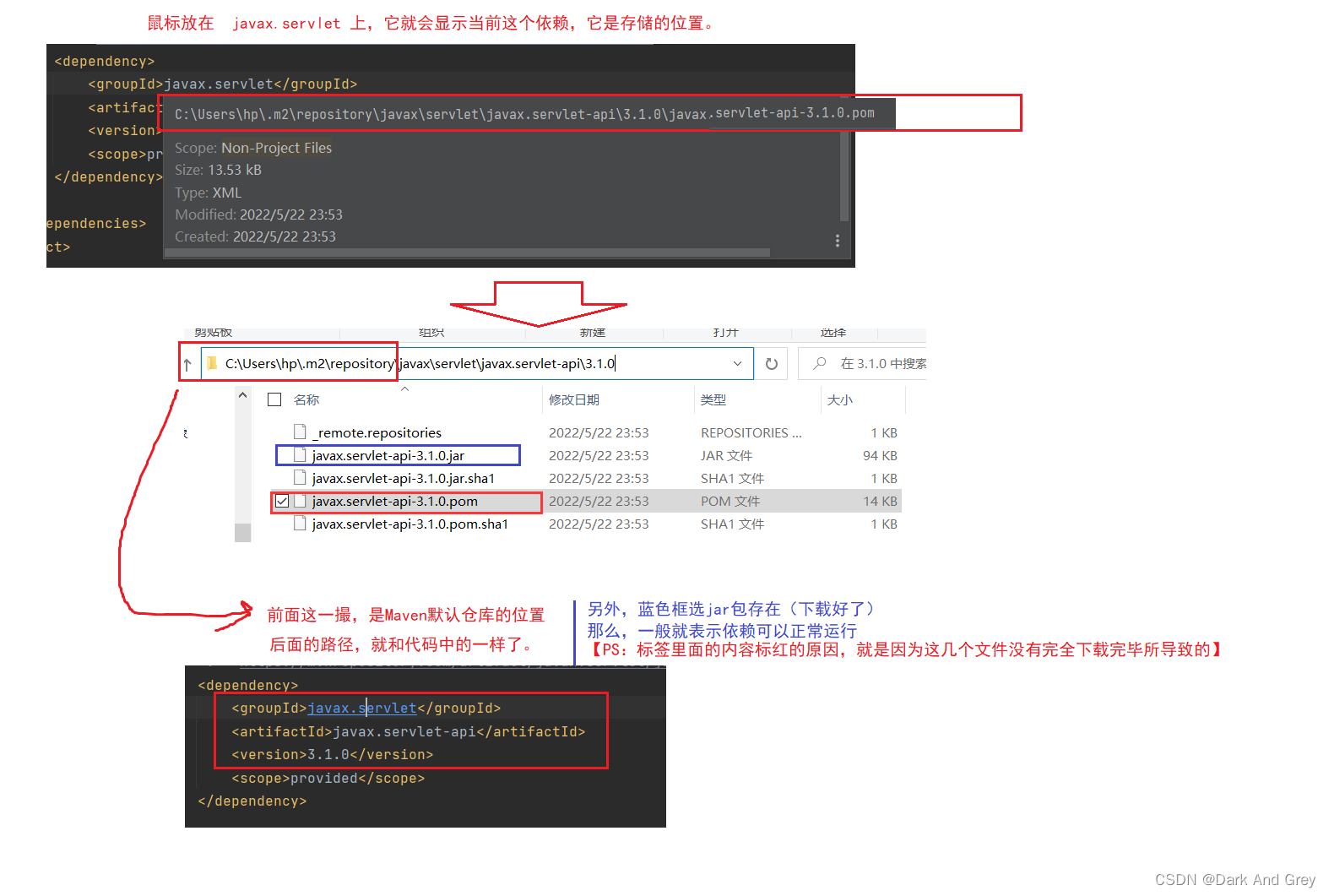Click the artifactId line in bottom code editor
The image size is (1329, 896).
point(409,731)
